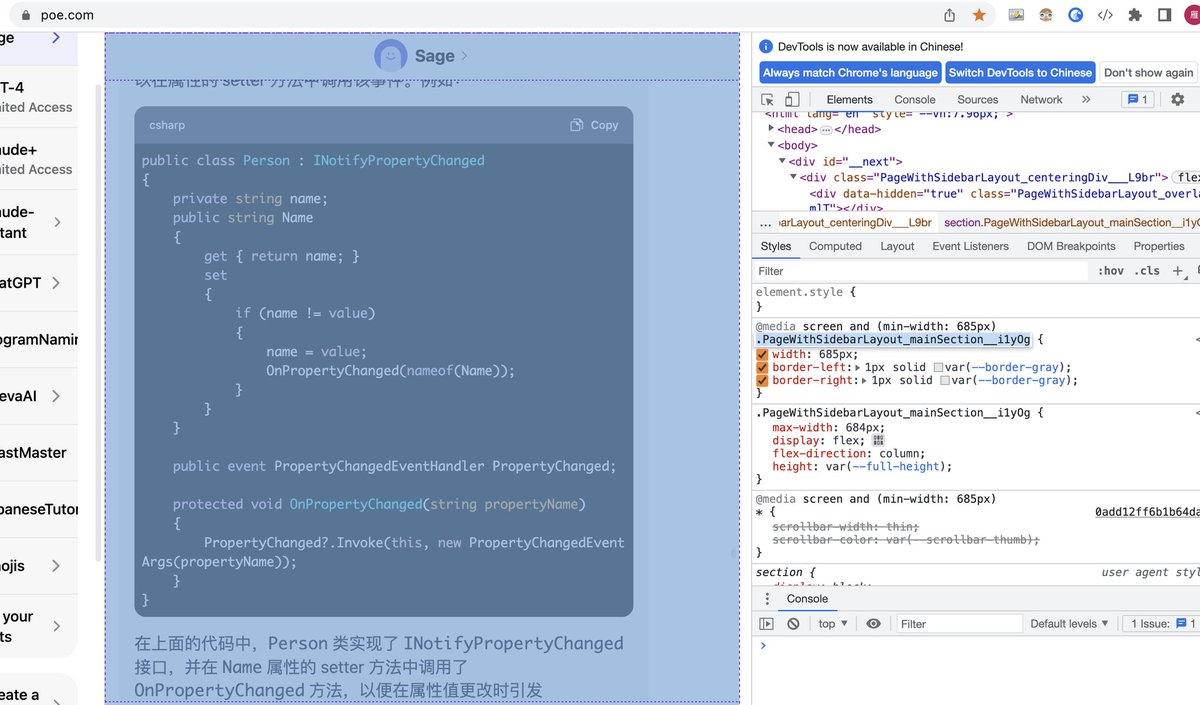The width and height of the screenshot is (1200, 705).
Task: Expand the head element node
Action: pyautogui.click(x=771, y=129)
